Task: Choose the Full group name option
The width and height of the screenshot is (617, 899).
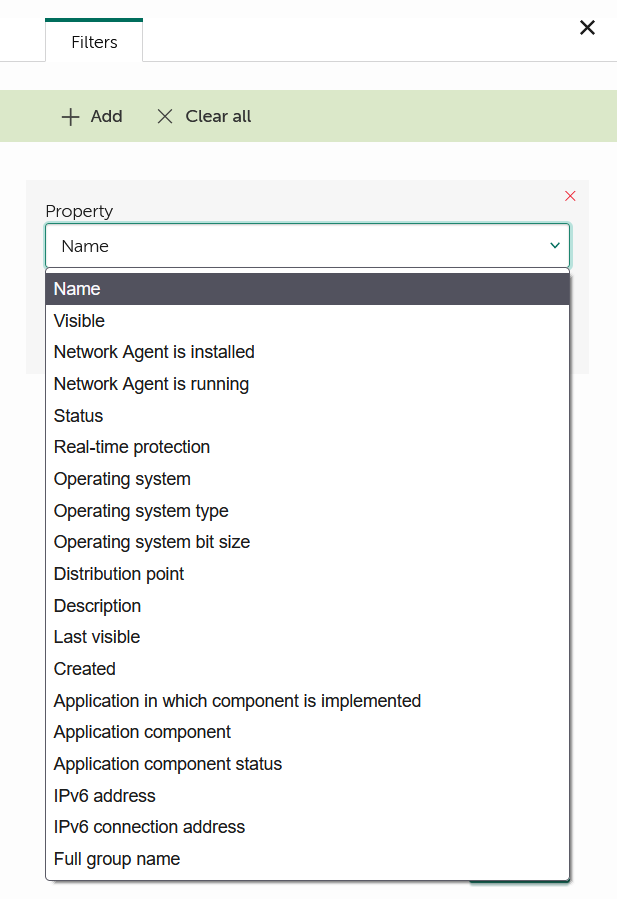Action: point(117,859)
